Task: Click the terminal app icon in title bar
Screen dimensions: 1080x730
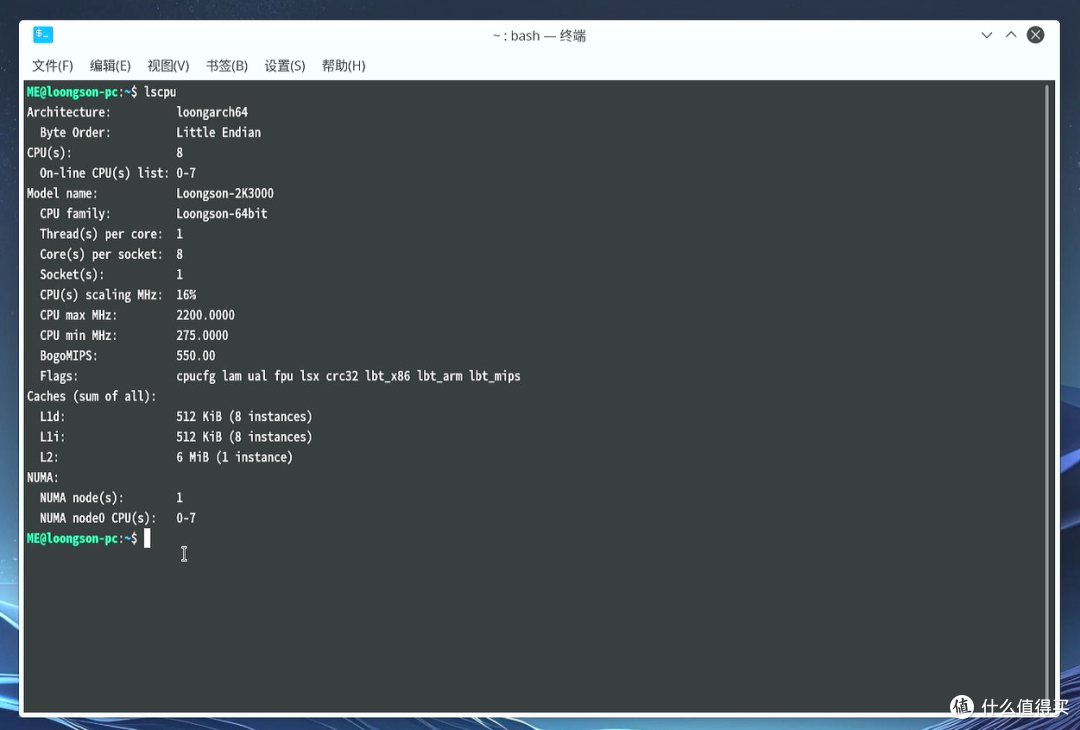Action: point(43,34)
